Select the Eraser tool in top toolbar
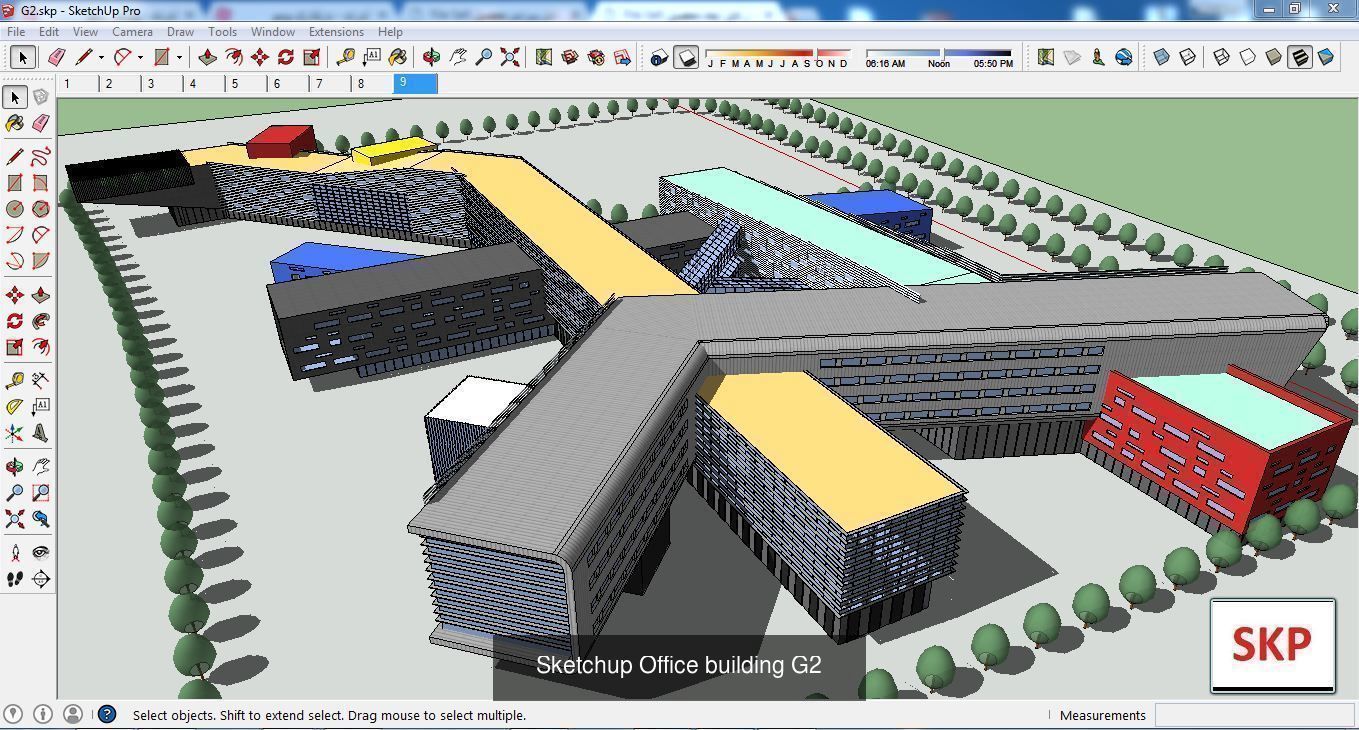The height and width of the screenshot is (730, 1359). click(x=57, y=58)
